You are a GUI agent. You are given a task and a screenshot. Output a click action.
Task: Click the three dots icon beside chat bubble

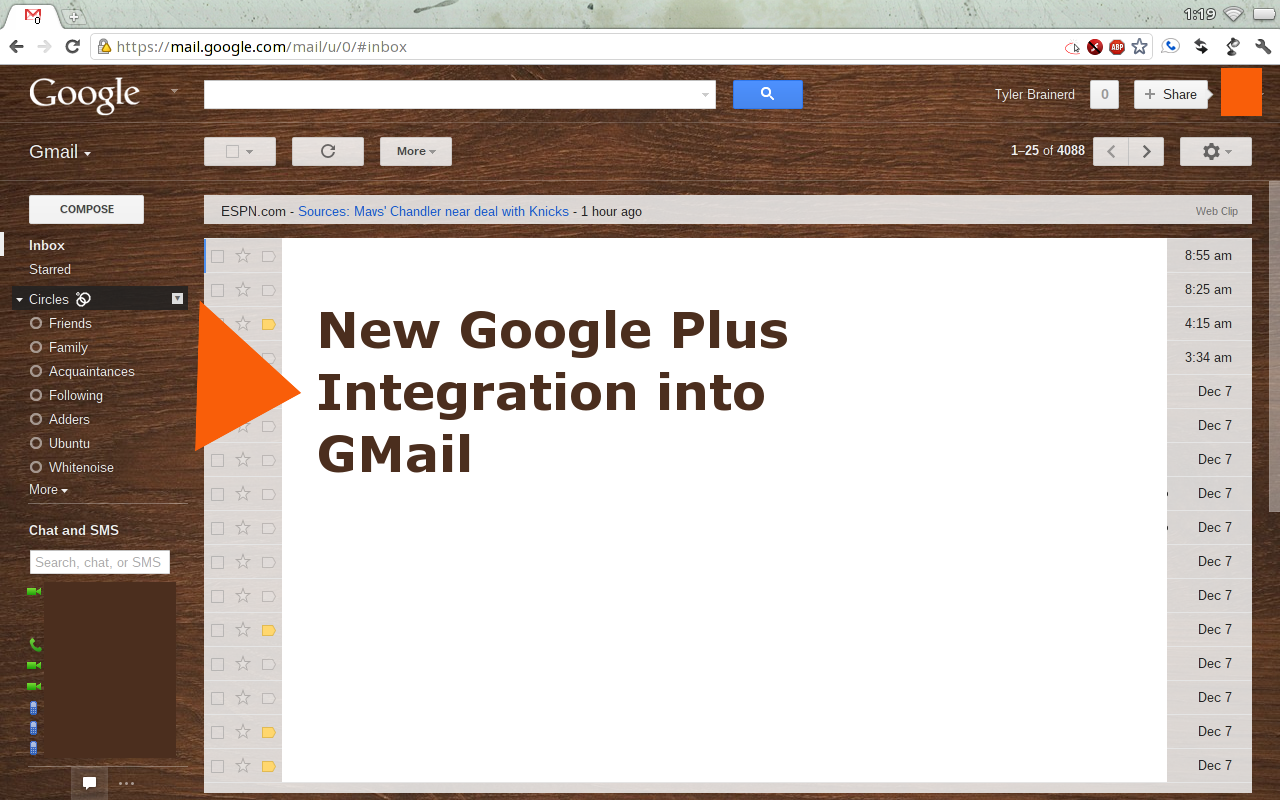(126, 783)
